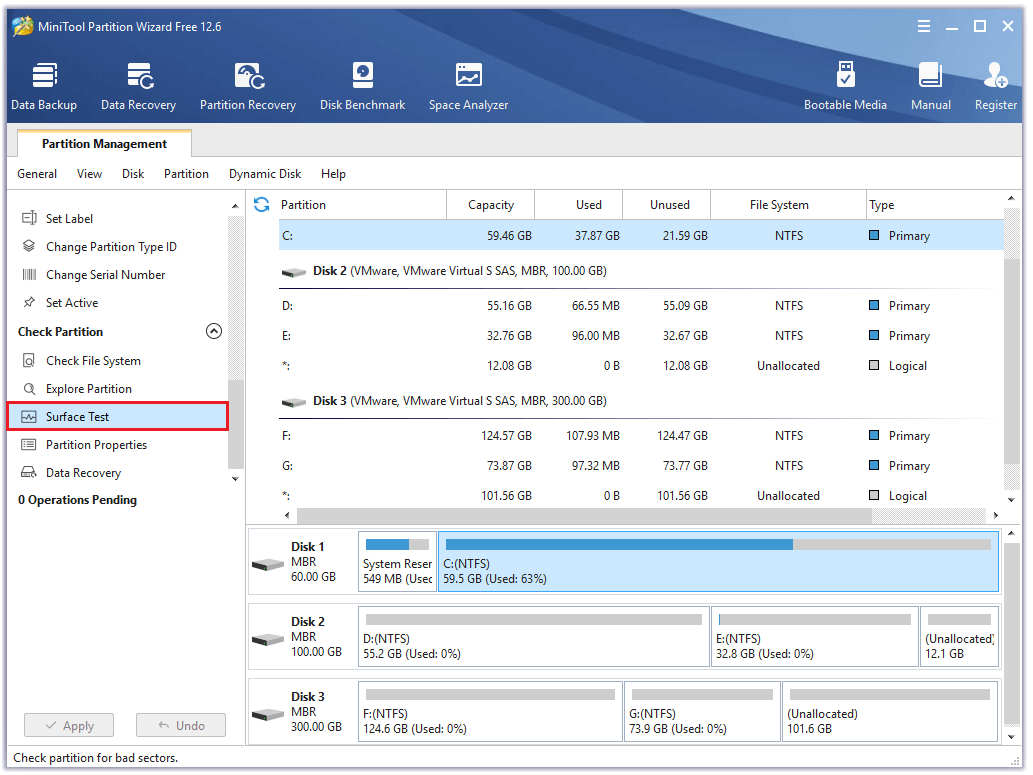Open the Help menu
The image size is (1033, 775).
[333, 174]
